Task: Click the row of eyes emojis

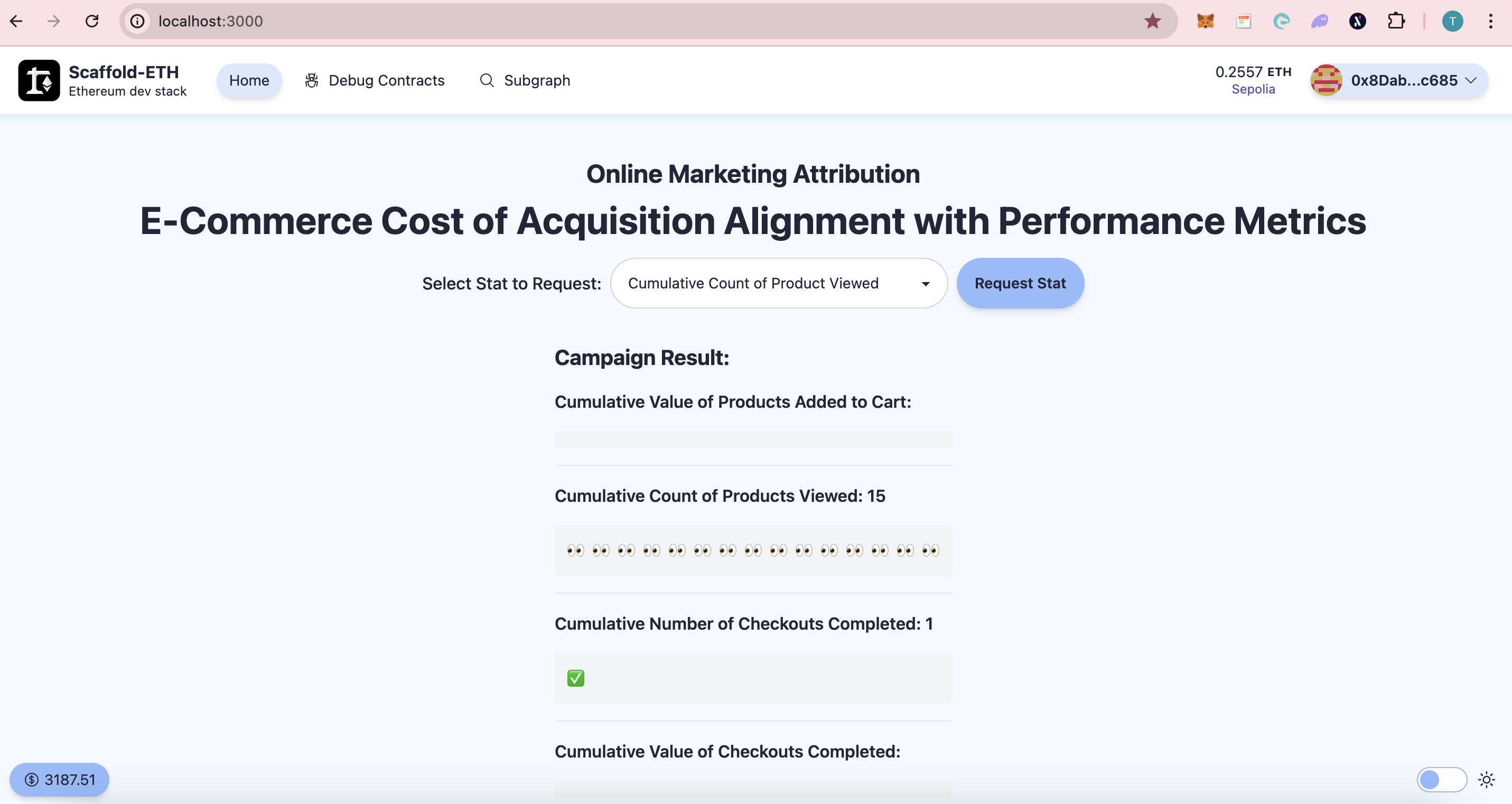Action: pyautogui.click(x=753, y=550)
